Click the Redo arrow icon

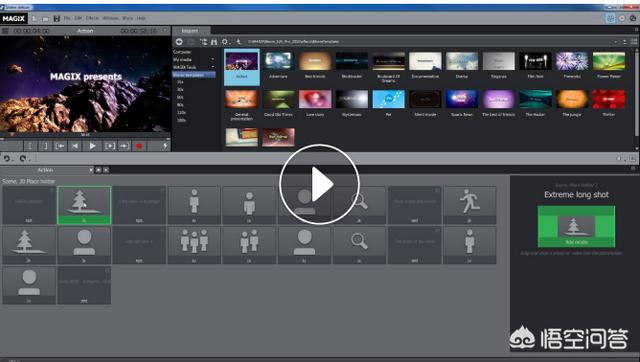tap(23, 158)
